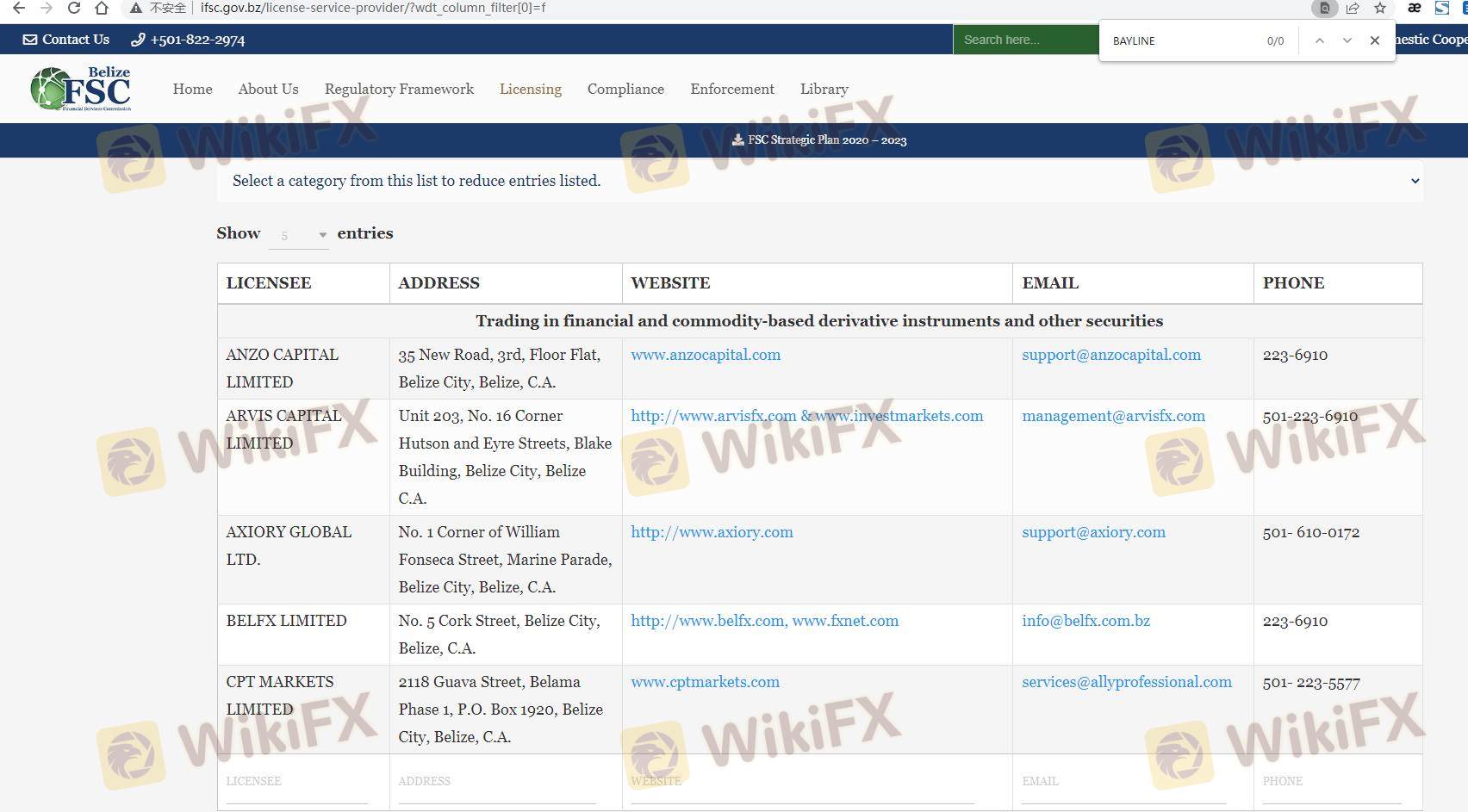
Task: Click the Belize FSC logo
Action: click(x=81, y=89)
